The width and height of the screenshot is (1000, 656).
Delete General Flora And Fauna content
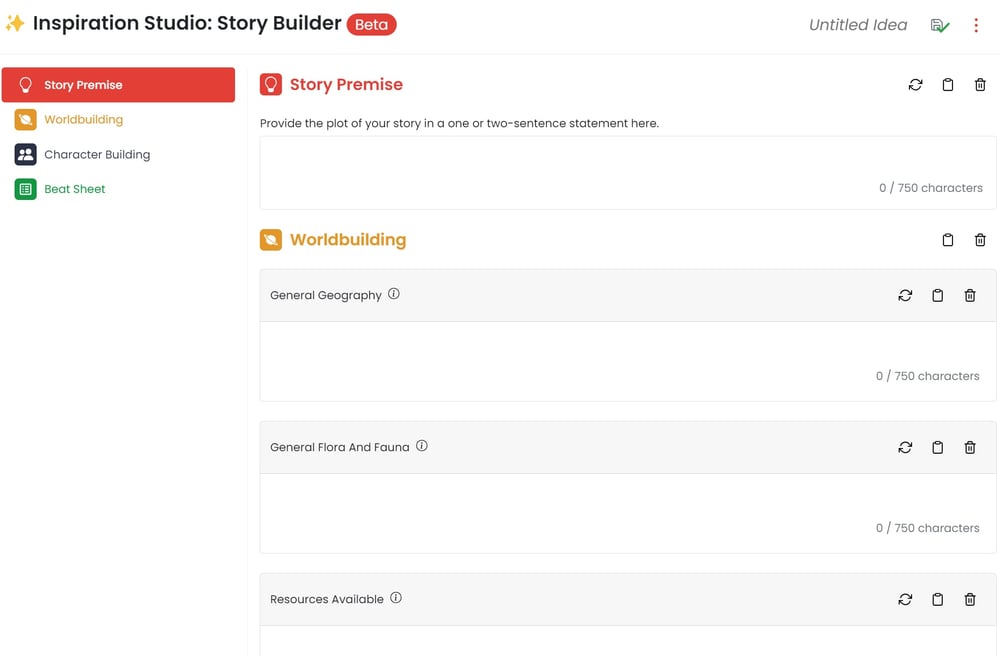point(970,448)
